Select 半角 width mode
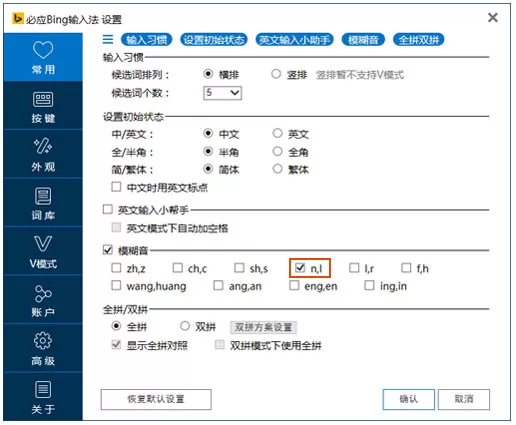This screenshot has width=516, height=425. click(208, 152)
